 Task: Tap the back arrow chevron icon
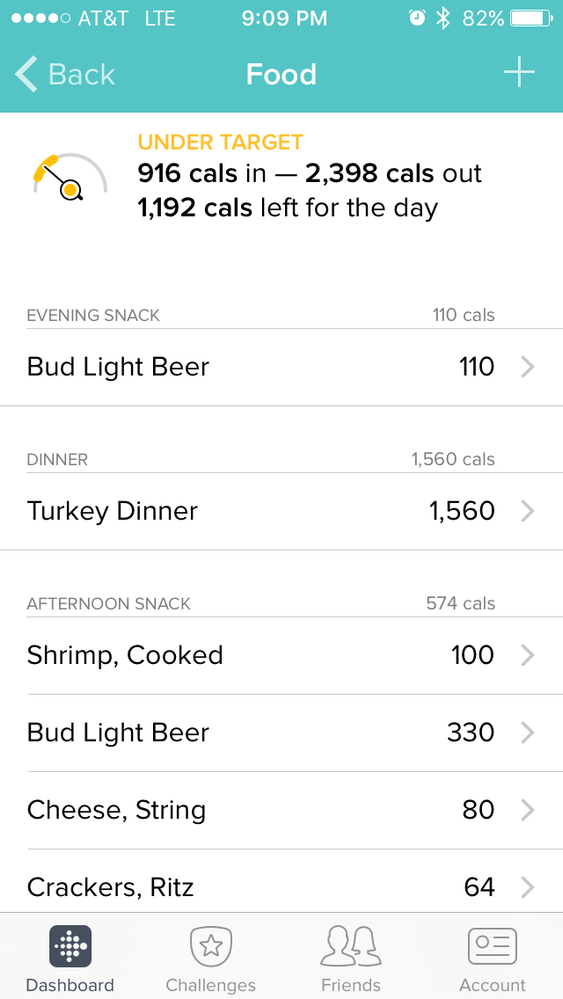(x=26, y=75)
